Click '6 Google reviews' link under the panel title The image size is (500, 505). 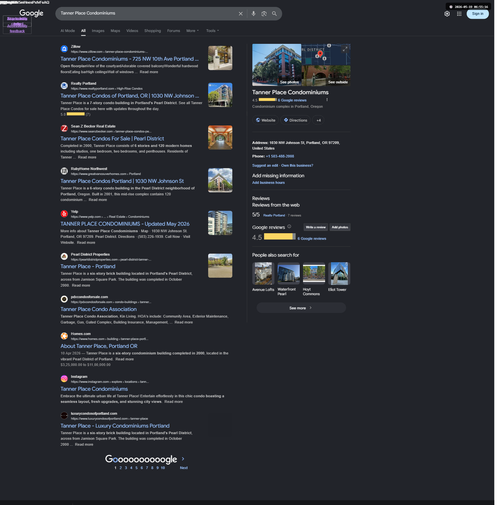point(292,100)
